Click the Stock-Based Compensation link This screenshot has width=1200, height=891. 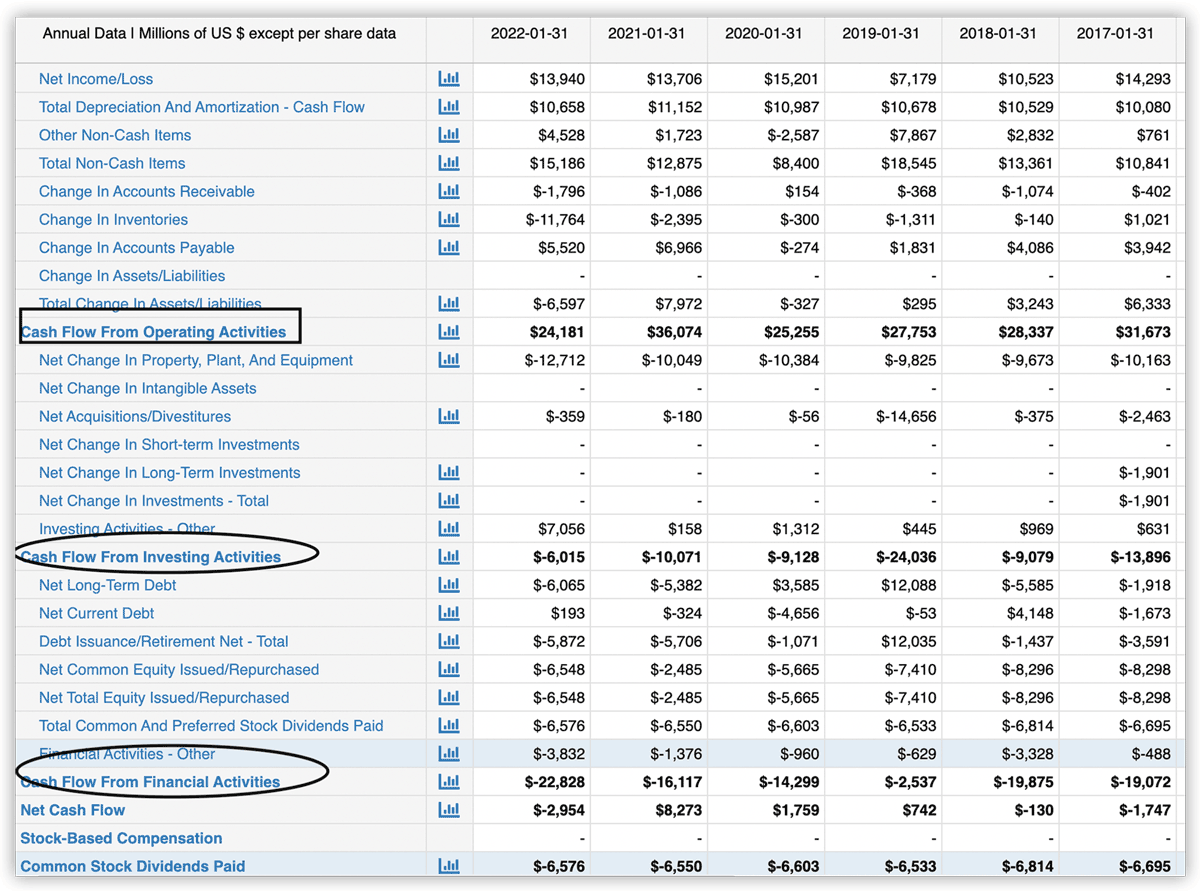tap(121, 838)
